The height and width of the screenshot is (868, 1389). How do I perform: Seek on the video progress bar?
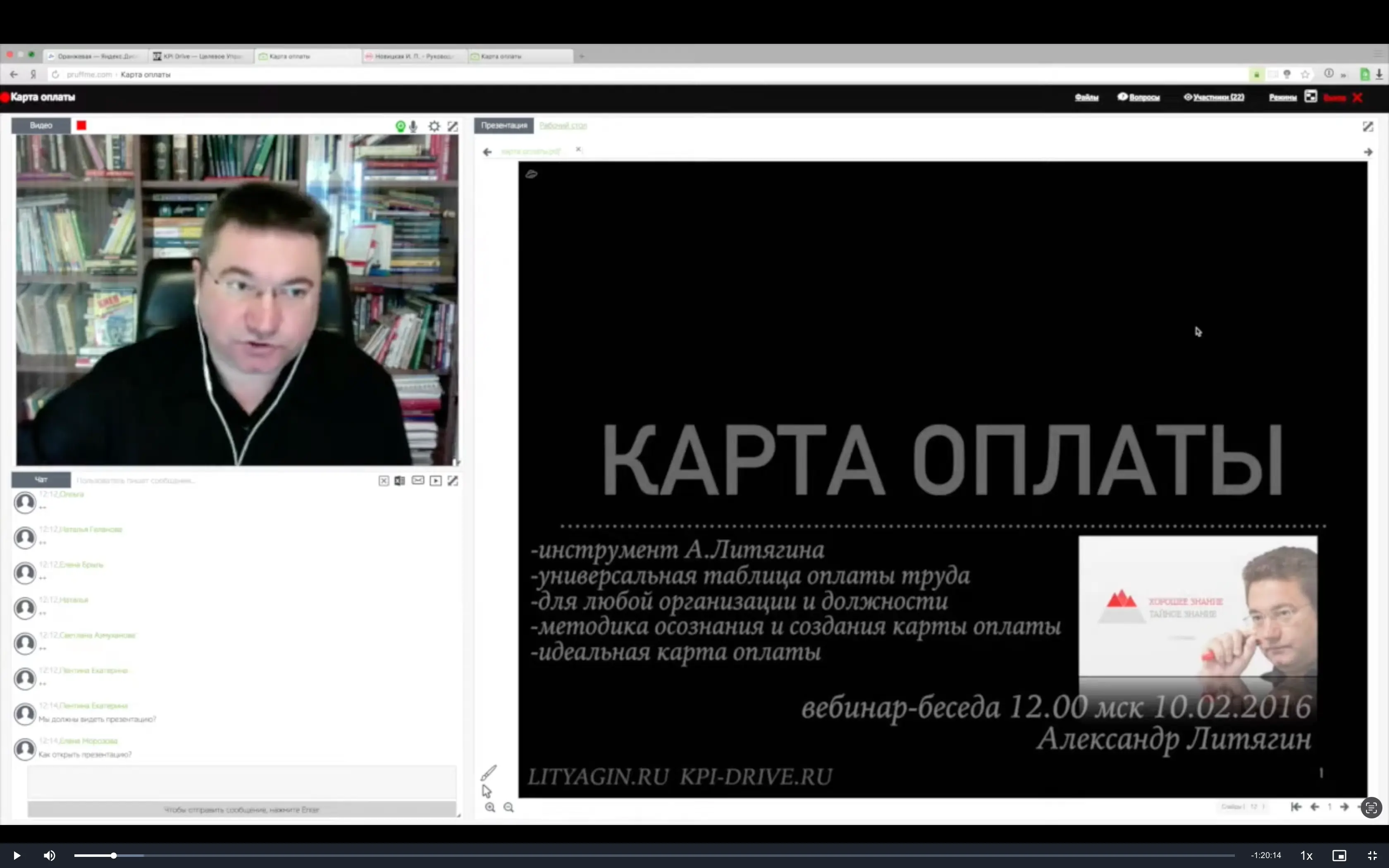[654, 855]
